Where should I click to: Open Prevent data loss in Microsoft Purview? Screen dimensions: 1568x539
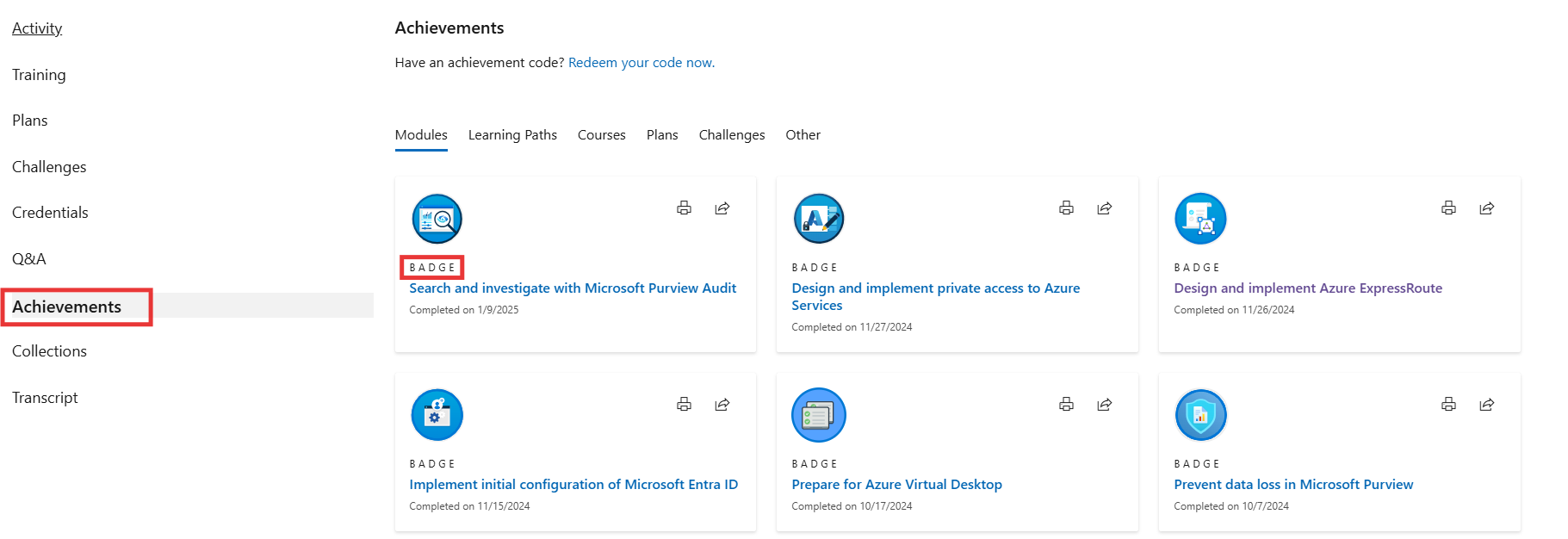(x=1293, y=485)
